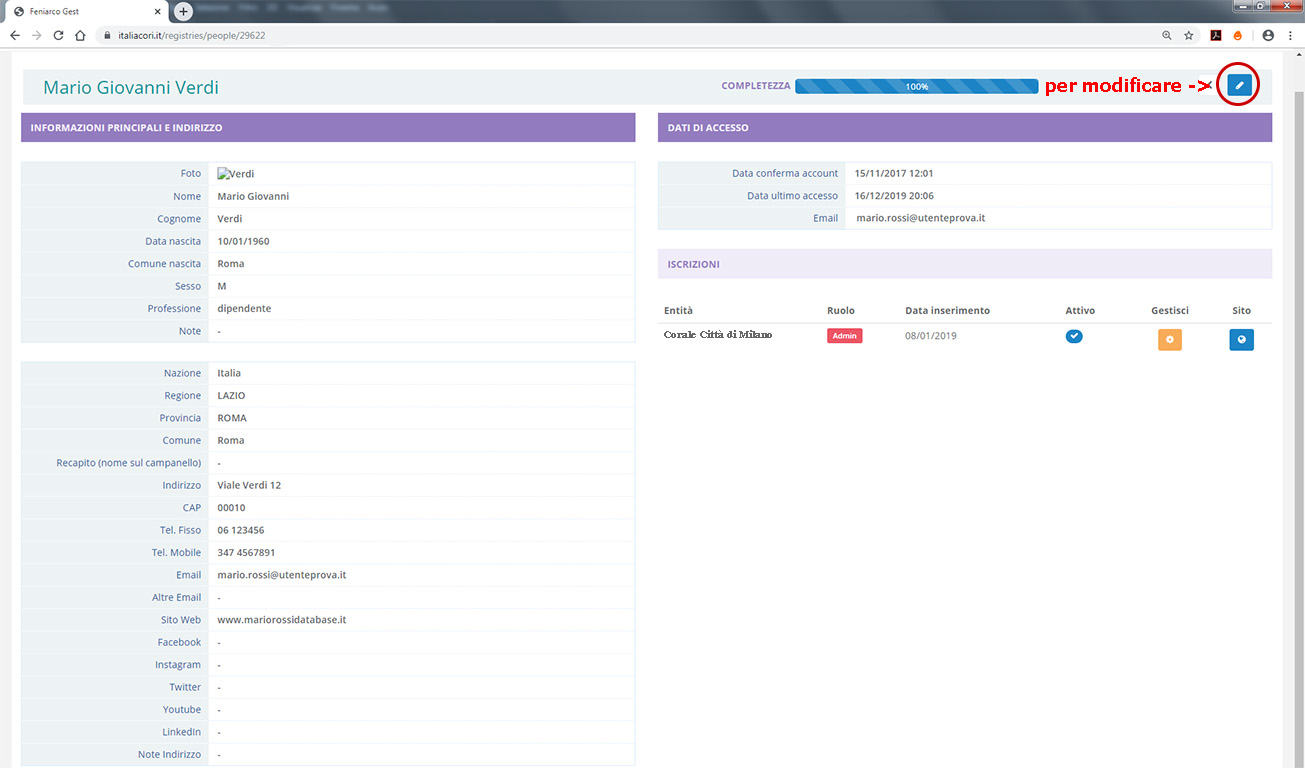The height and width of the screenshot is (768, 1305).
Task: Click the page vertical scrollbar
Action: pyautogui.click(x=1298, y=400)
